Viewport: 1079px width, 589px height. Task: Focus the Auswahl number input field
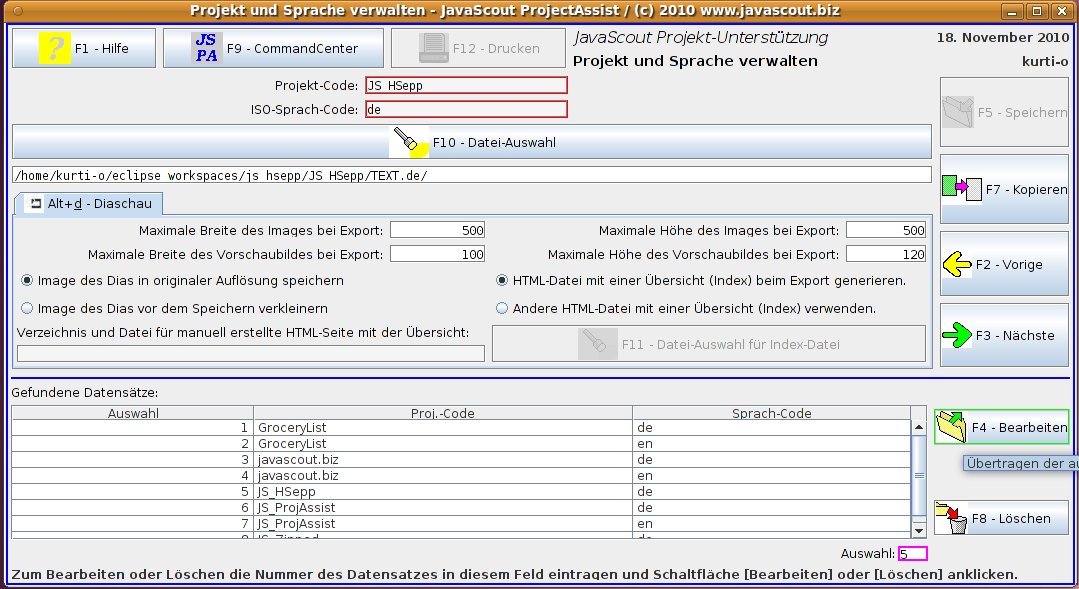click(912, 554)
